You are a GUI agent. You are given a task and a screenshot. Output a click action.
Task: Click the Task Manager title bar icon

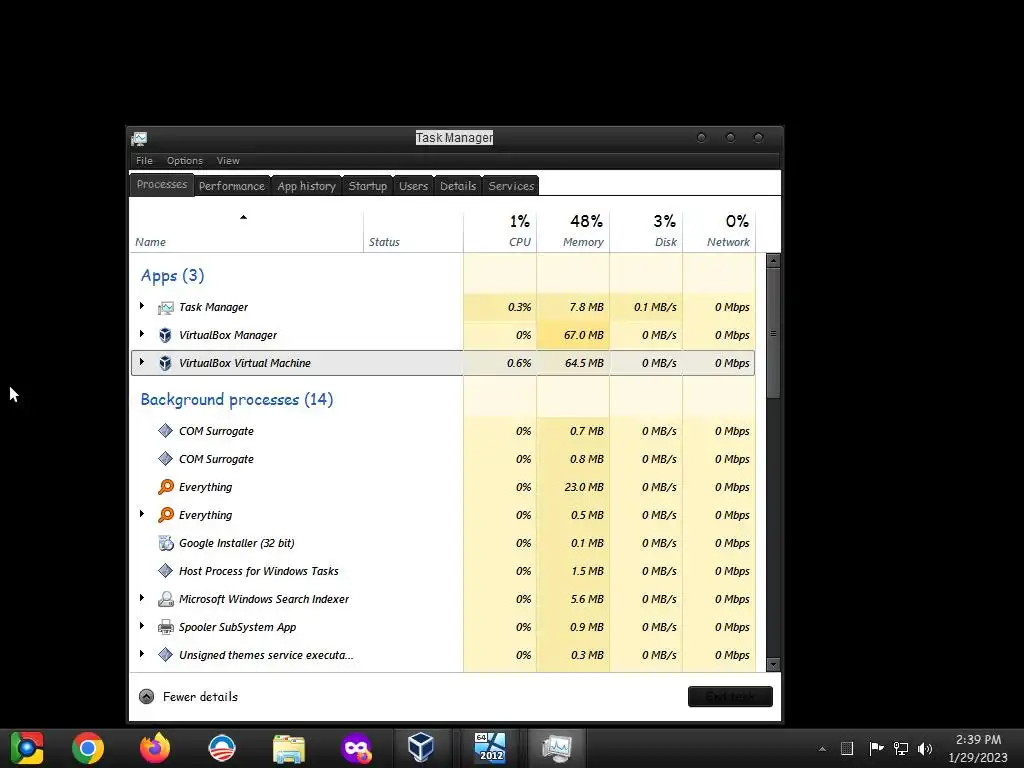pyautogui.click(x=139, y=138)
